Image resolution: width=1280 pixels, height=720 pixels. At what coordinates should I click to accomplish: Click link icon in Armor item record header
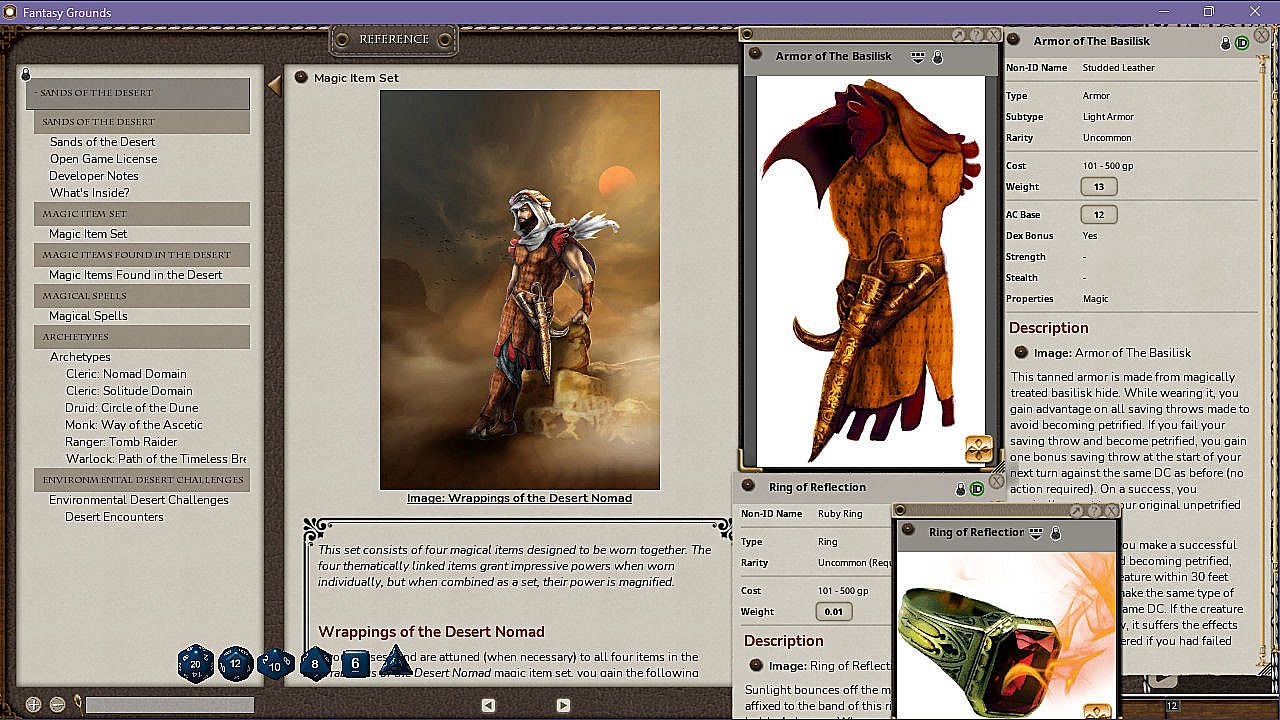(1013, 40)
